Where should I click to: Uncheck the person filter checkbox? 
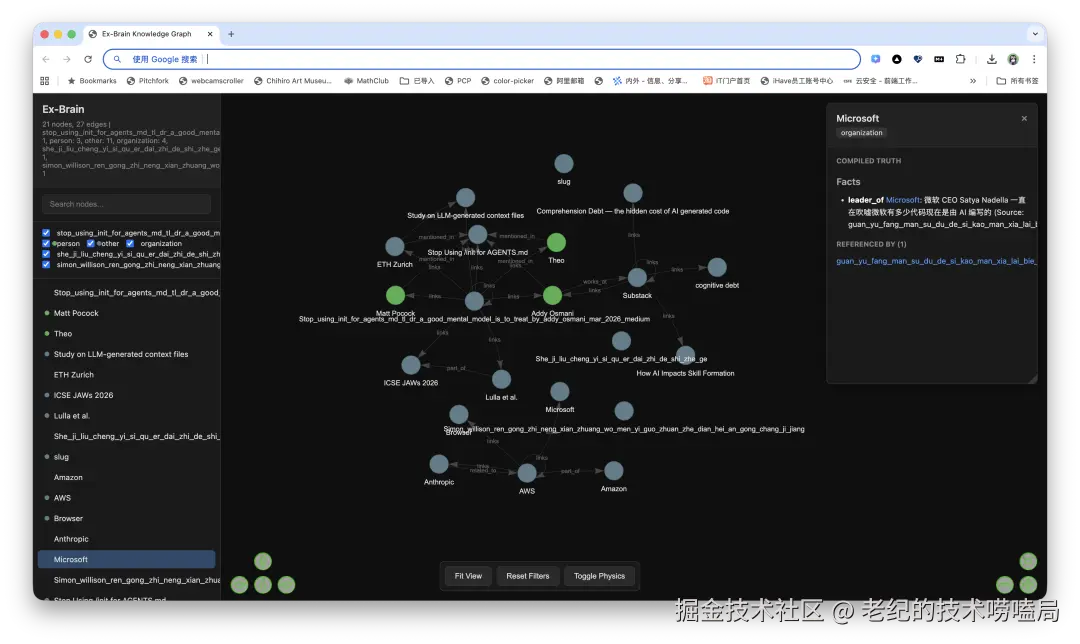(46, 243)
